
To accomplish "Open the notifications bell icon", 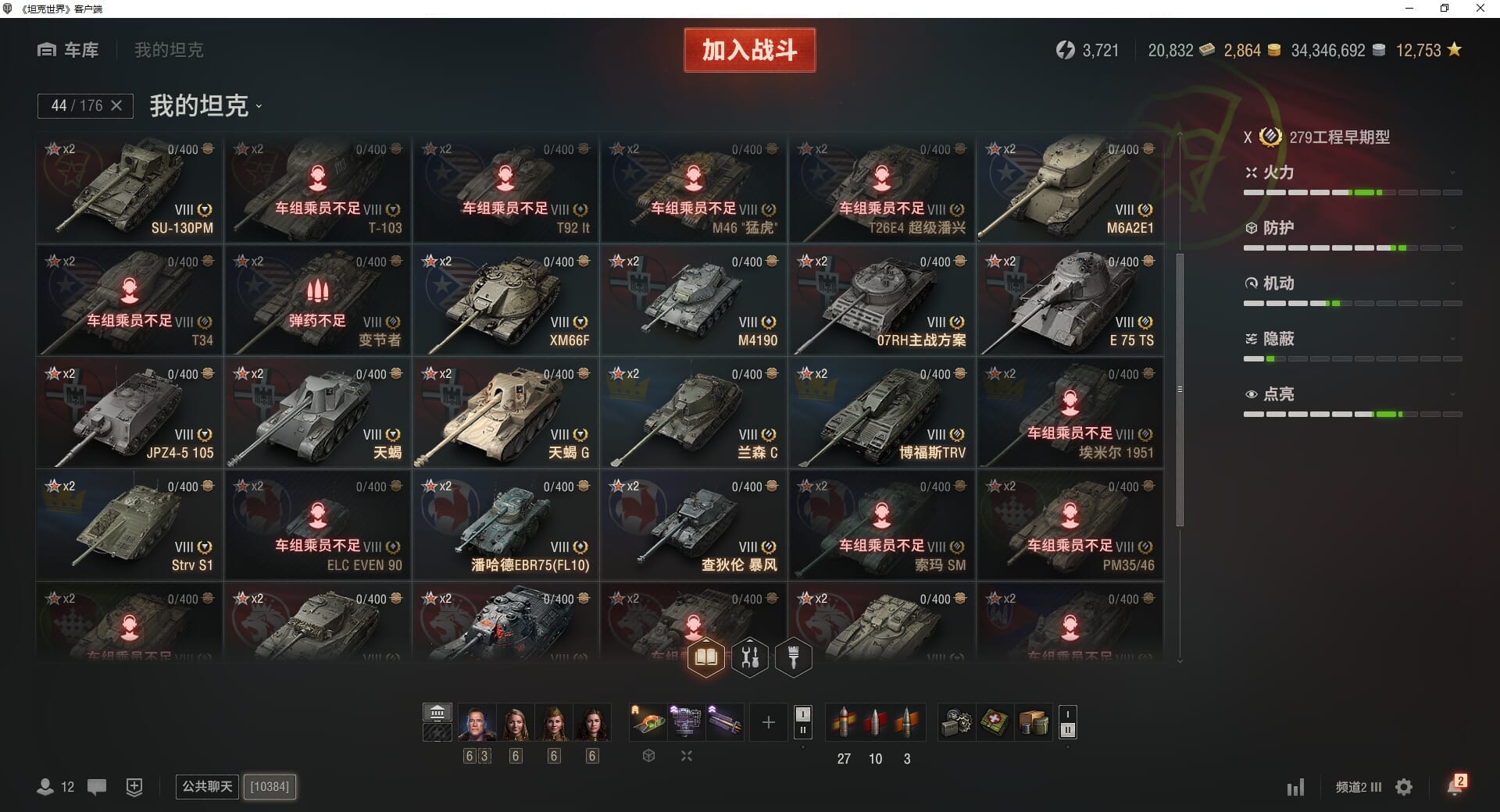I will (1454, 786).
